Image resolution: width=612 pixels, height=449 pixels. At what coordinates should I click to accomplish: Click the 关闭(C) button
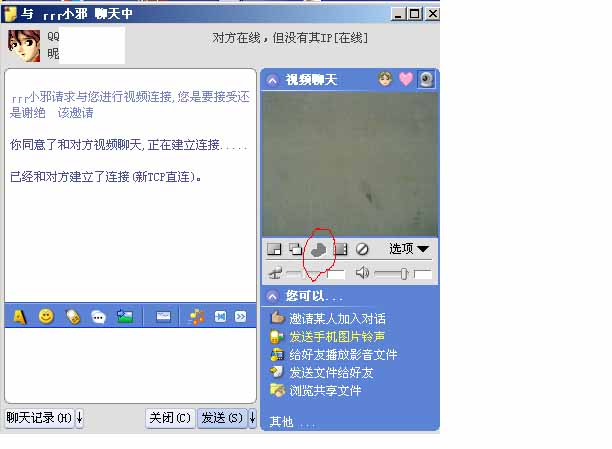pos(170,418)
